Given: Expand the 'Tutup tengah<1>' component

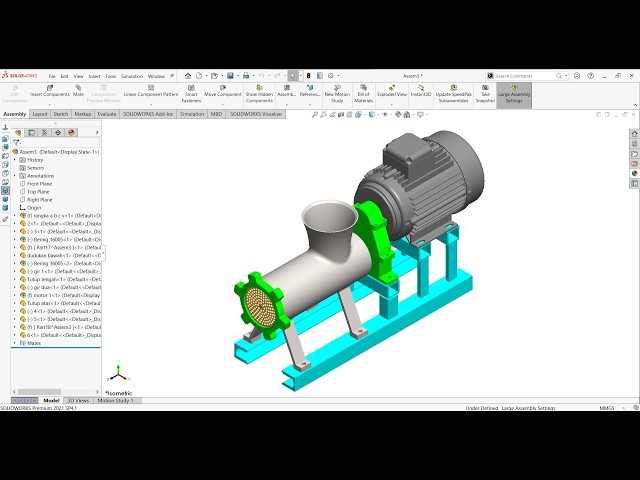Looking at the screenshot, I should pyautogui.click(x=15, y=279).
